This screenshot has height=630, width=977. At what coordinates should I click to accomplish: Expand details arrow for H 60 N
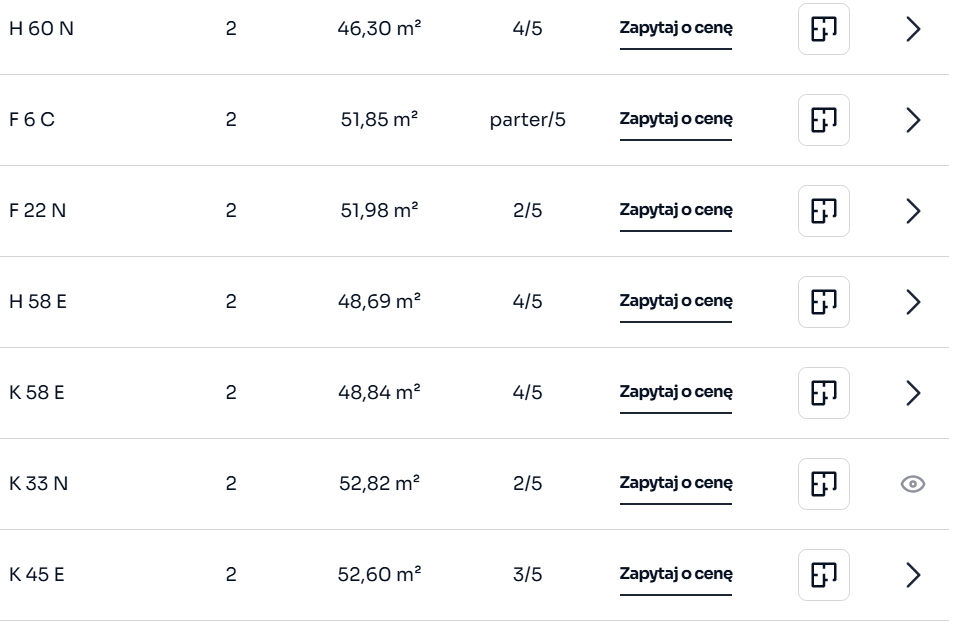click(912, 29)
